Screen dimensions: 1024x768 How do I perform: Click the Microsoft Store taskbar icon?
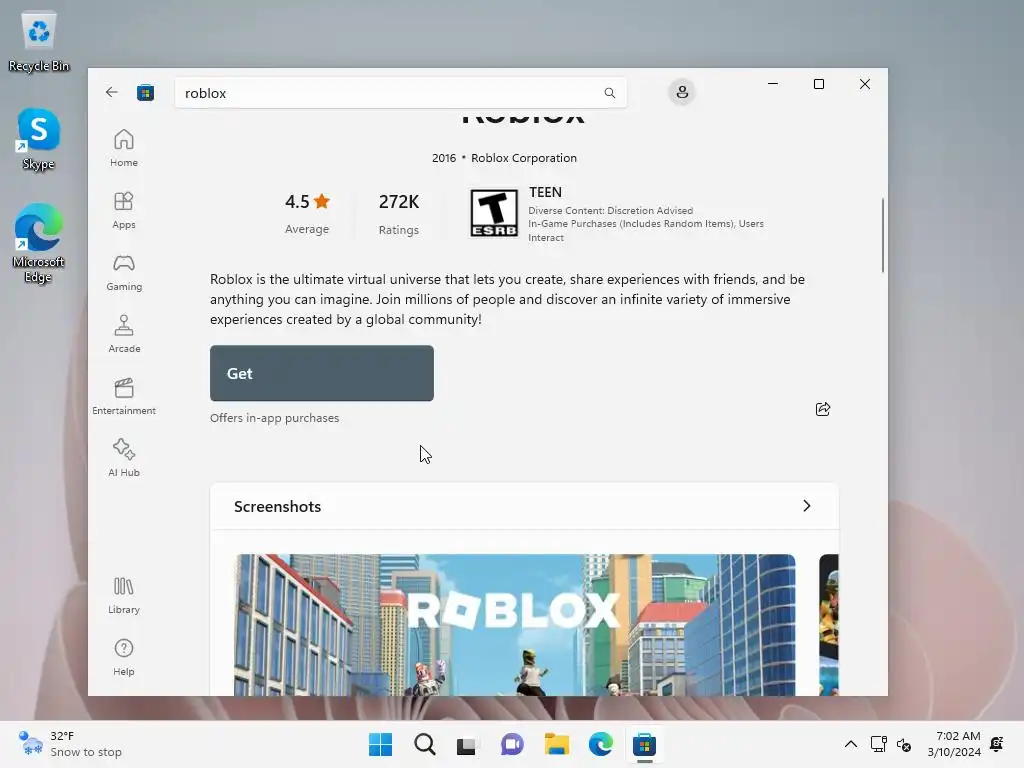[645, 744]
